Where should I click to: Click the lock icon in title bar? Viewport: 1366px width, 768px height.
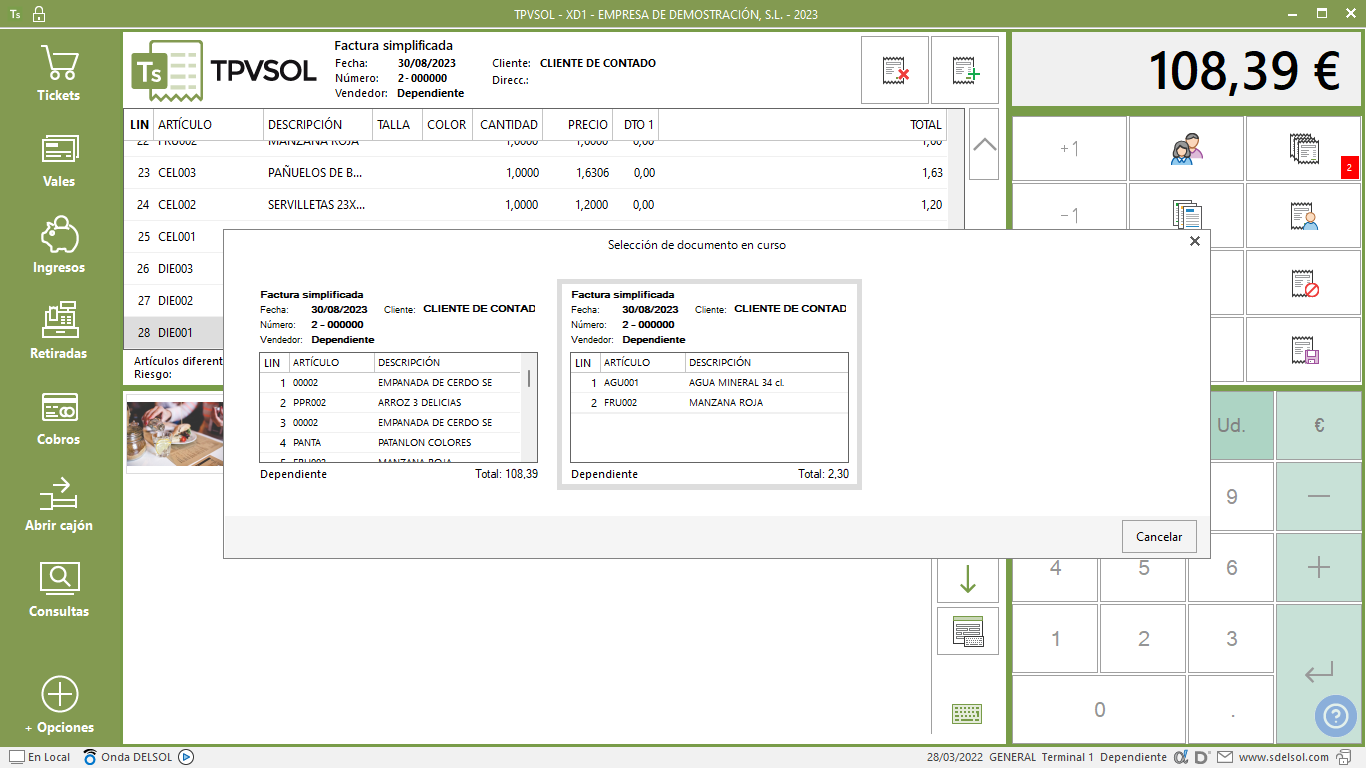(39, 14)
